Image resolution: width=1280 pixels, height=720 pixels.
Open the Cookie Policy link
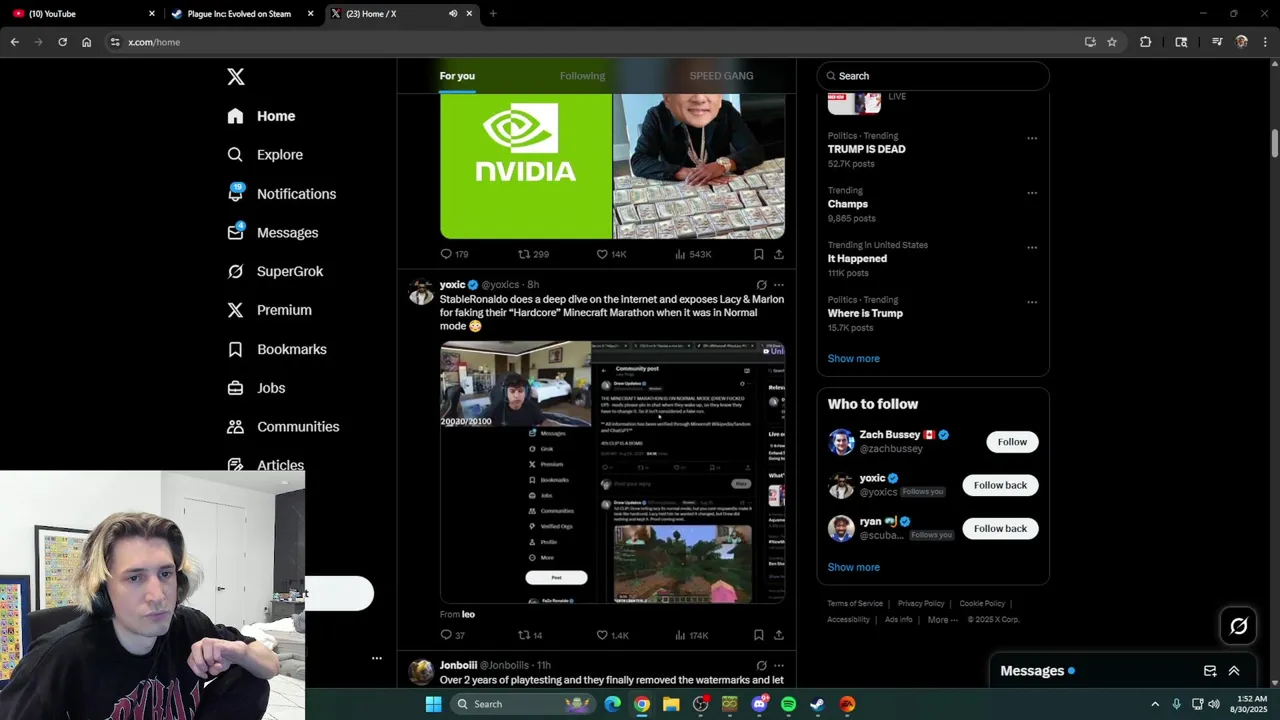982,604
